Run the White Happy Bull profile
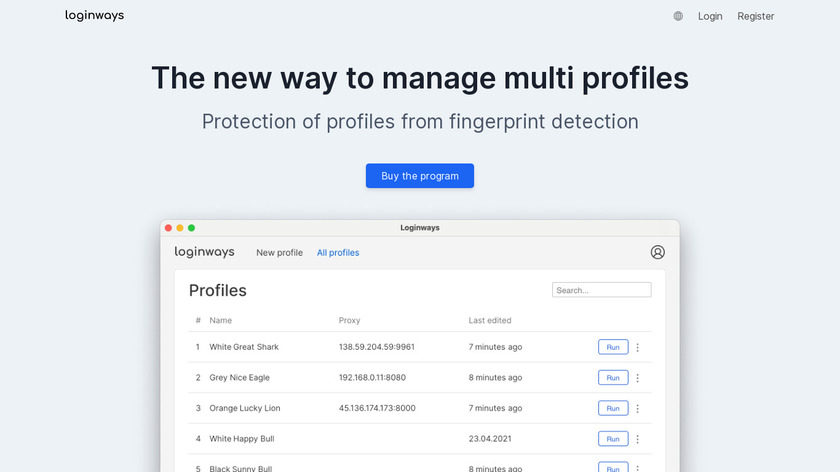 tap(613, 439)
